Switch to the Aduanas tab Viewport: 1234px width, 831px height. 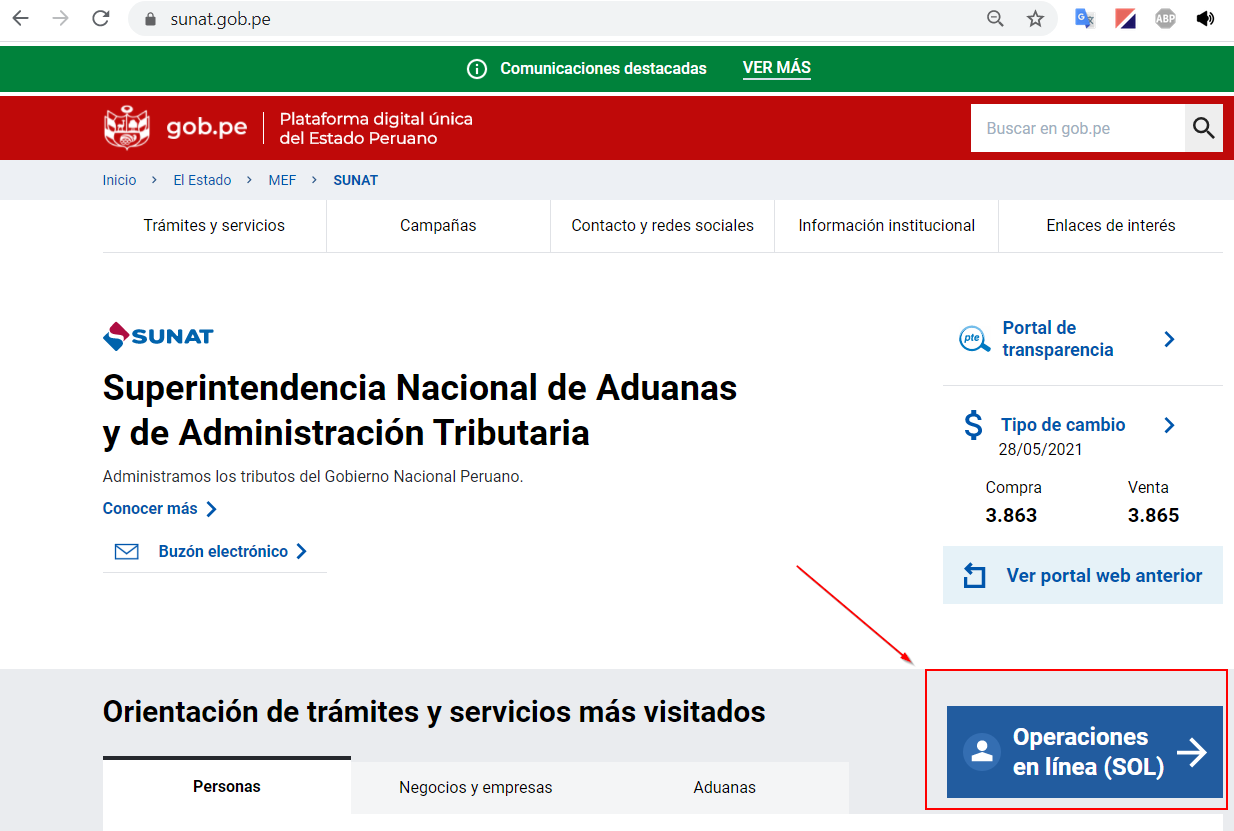click(725, 787)
